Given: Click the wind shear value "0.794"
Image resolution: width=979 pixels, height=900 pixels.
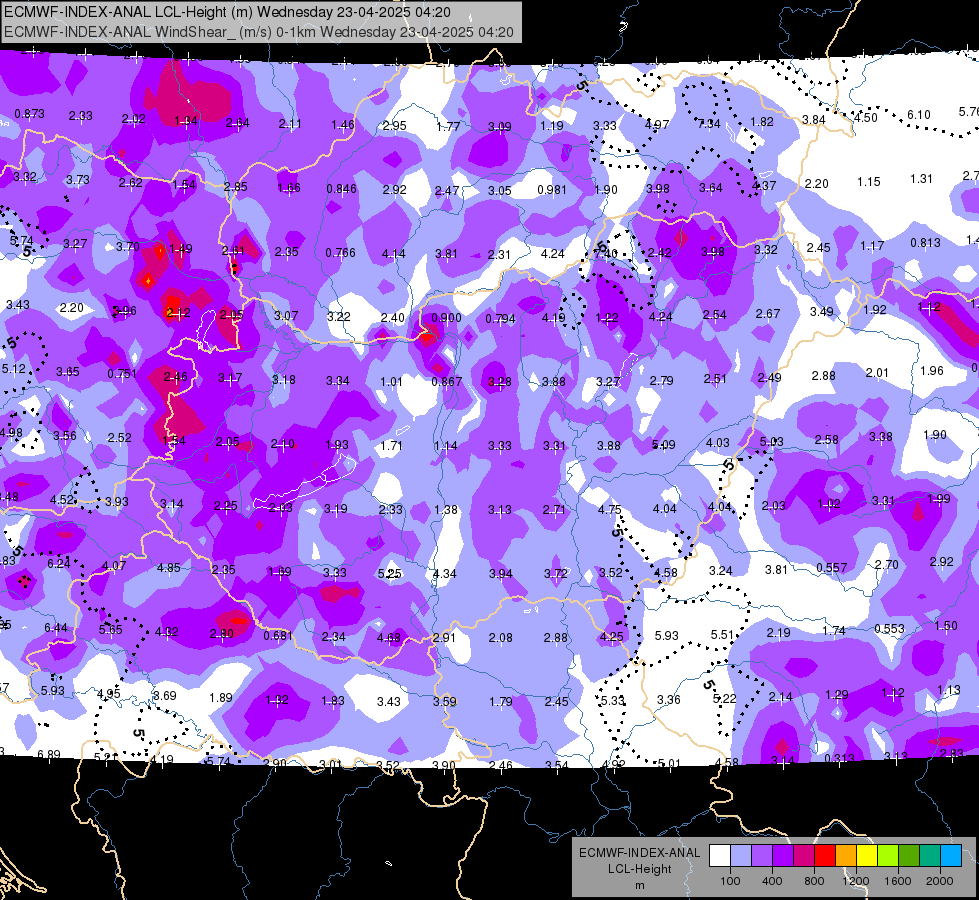Looking at the screenshot, I should (500, 319).
